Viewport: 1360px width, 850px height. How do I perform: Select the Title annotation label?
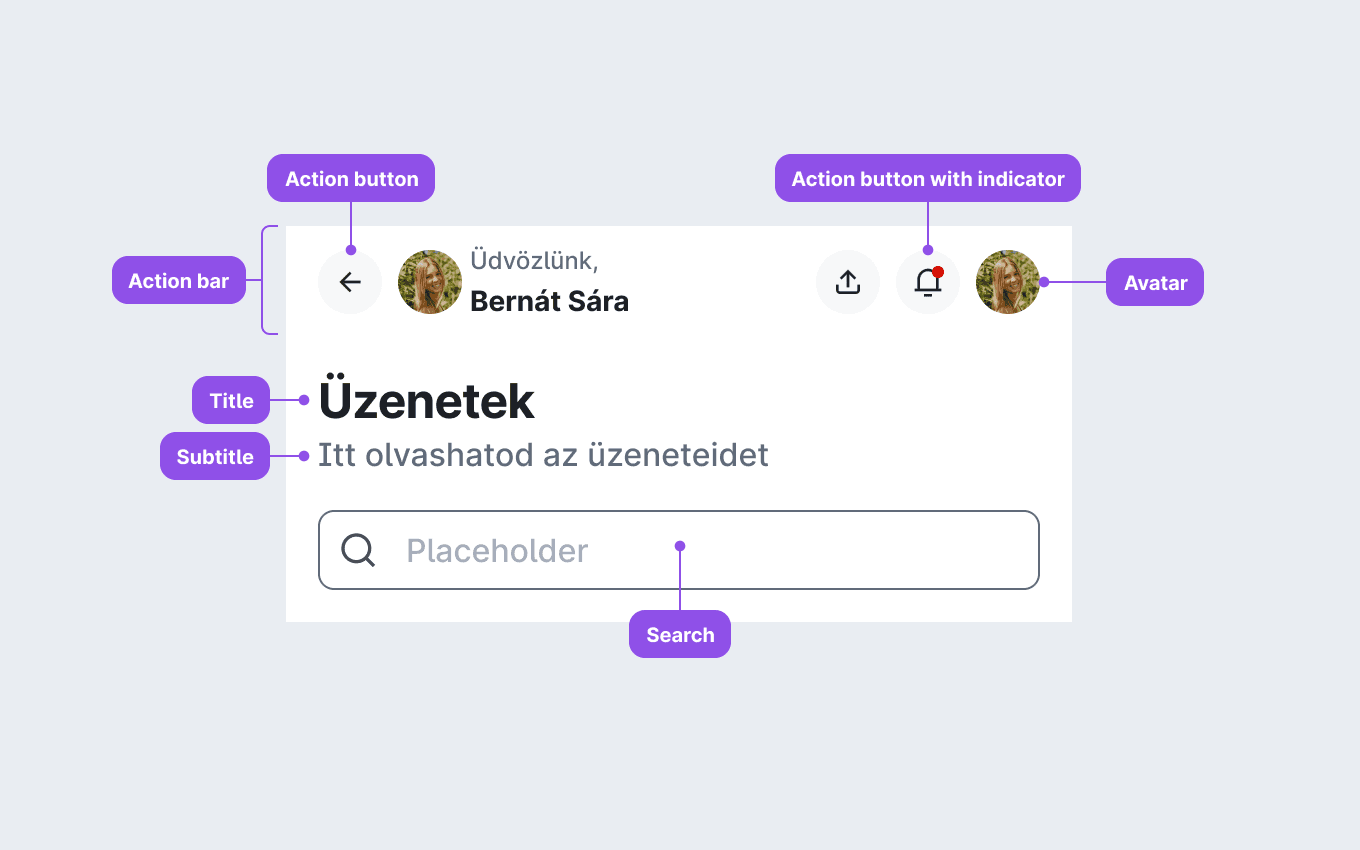pyautogui.click(x=231, y=401)
